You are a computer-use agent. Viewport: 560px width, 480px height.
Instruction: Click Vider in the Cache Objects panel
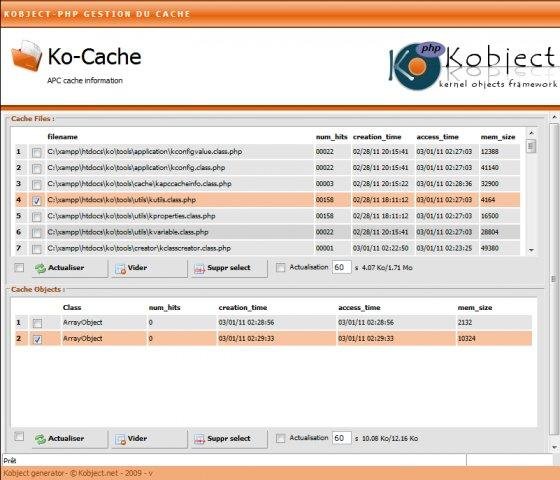tap(149, 439)
